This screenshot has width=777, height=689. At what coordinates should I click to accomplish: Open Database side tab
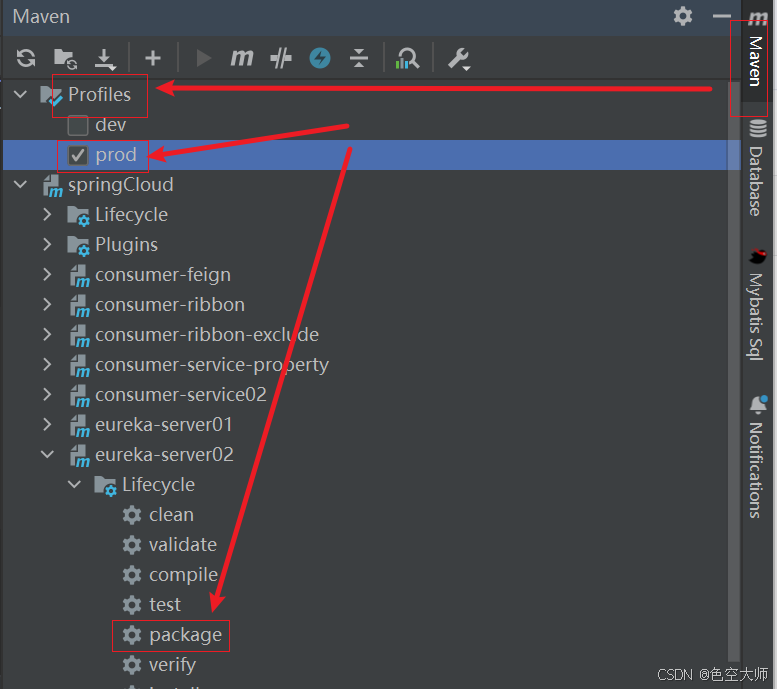[757, 169]
